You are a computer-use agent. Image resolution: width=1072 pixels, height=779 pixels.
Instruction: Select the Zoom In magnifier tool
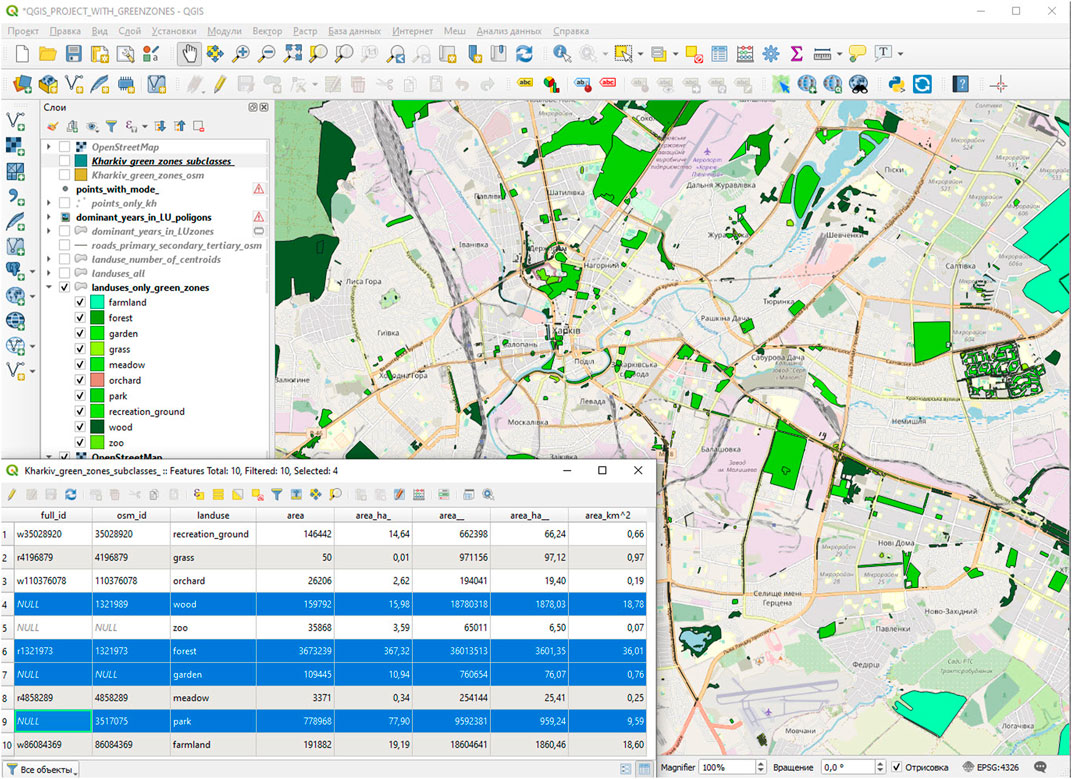[x=241, y=53]
